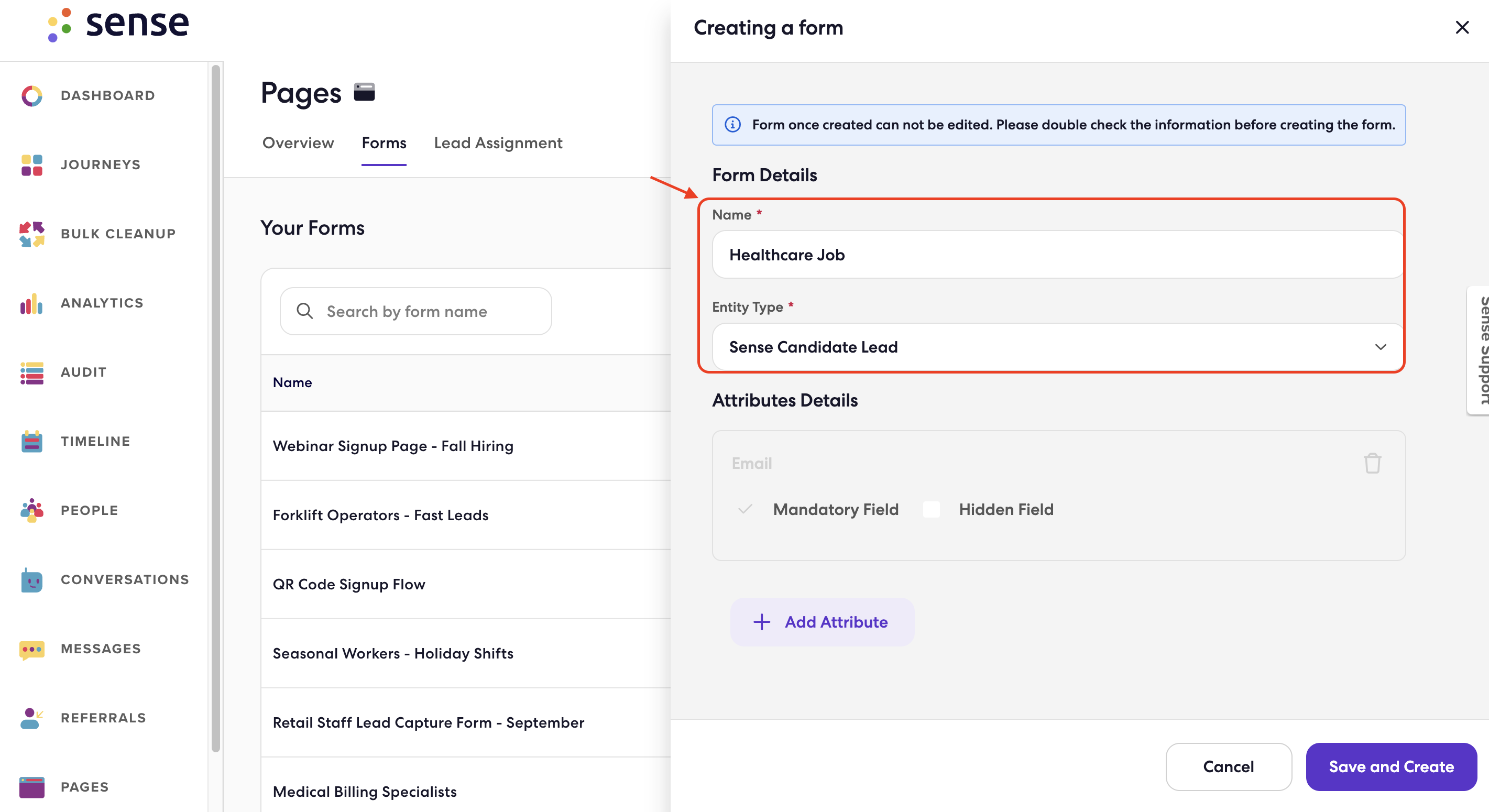The height and width of the screenshot is (812, 1489).
Task: Go to Conversations in sidebar
Action: (125, 580)
